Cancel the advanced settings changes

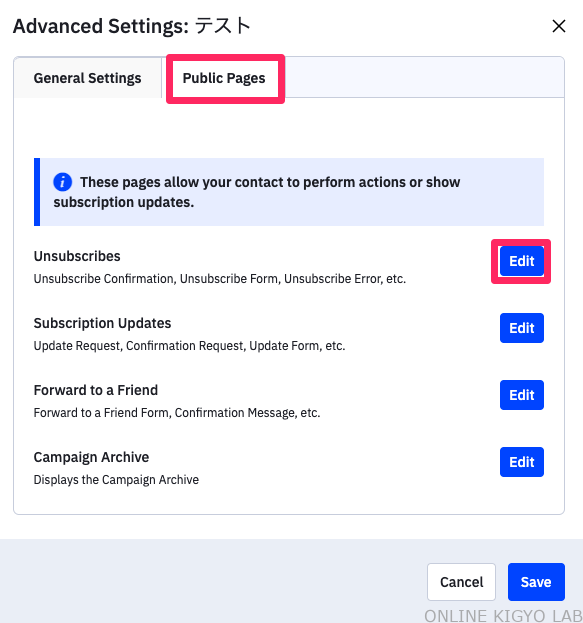click(461, 582)
